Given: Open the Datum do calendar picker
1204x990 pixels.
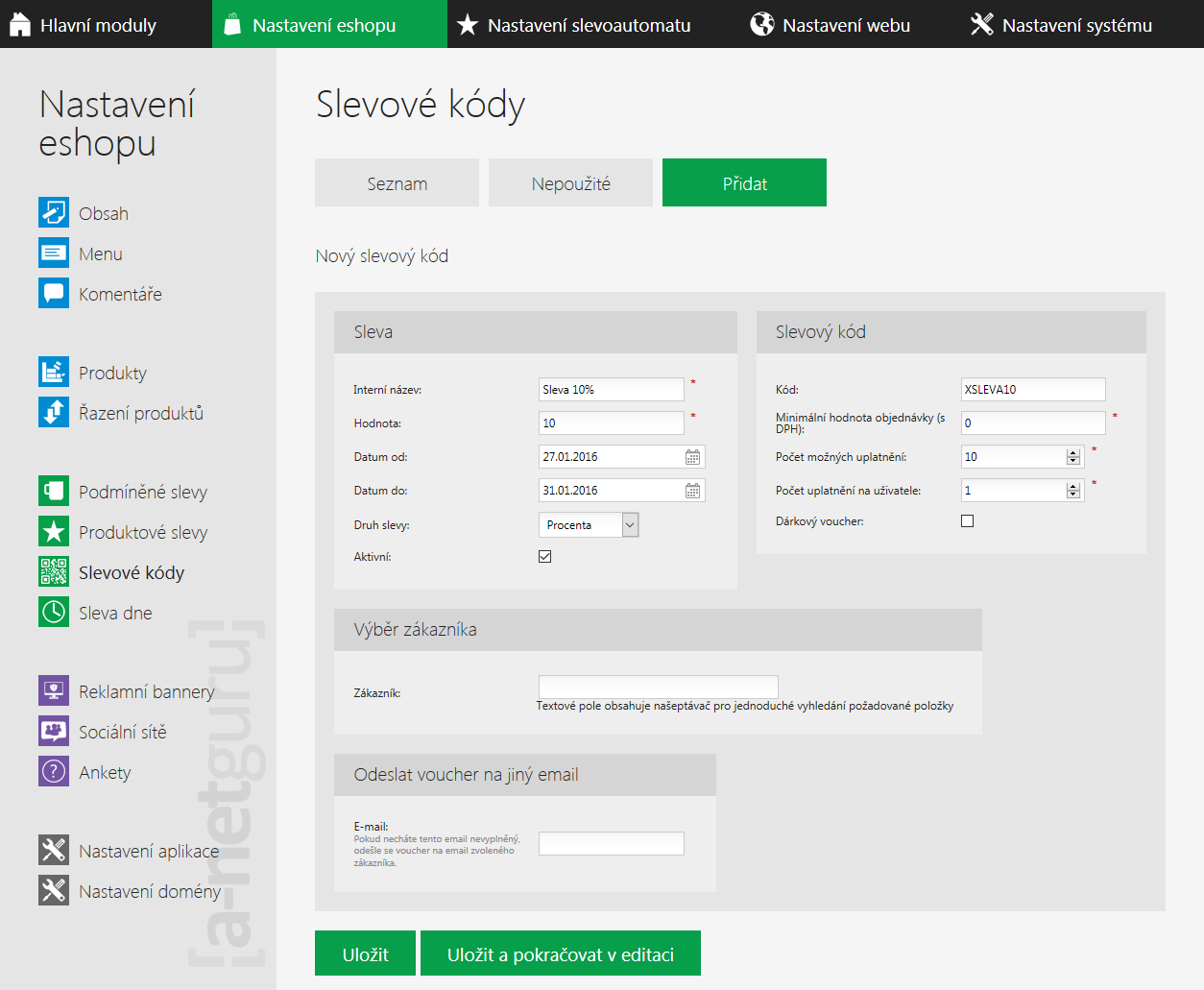Looking at the screenshot, I should (692, 491).
